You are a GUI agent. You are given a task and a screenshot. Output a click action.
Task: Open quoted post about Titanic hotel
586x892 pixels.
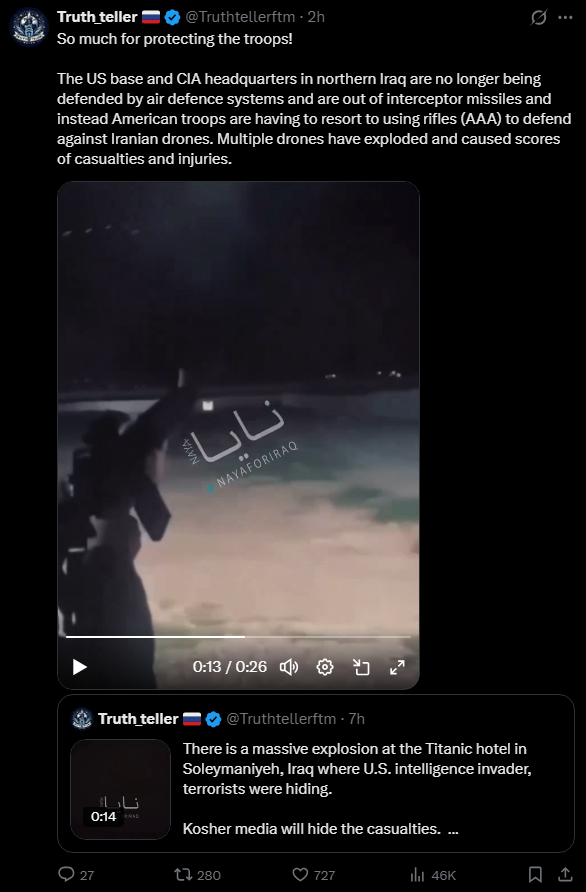pos(316,773)
